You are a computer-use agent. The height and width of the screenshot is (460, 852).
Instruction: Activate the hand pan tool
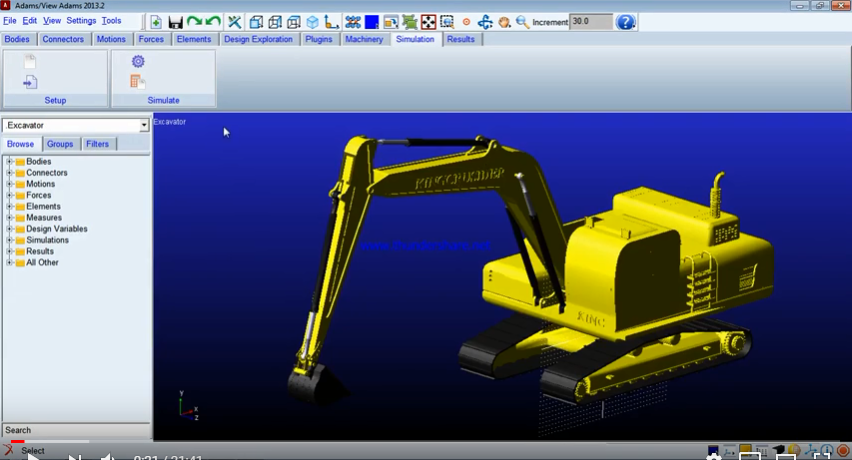[504, 22]
